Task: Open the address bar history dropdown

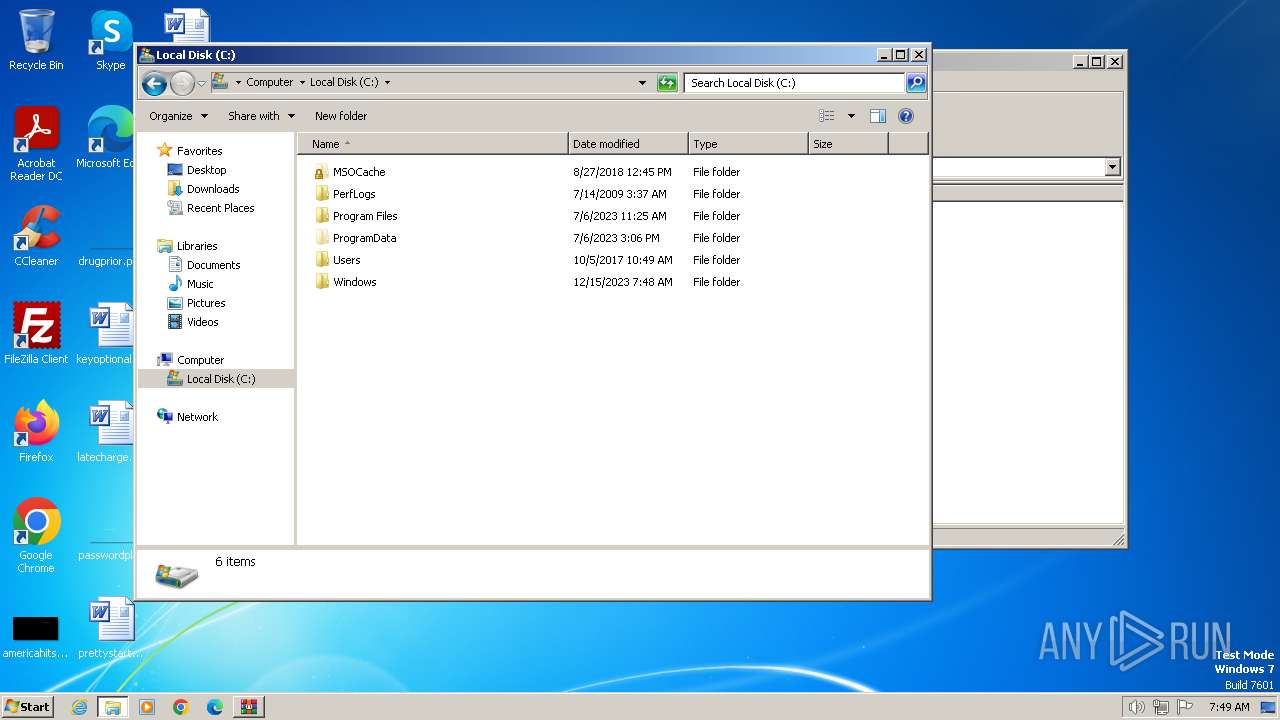Action: point(642,83)
